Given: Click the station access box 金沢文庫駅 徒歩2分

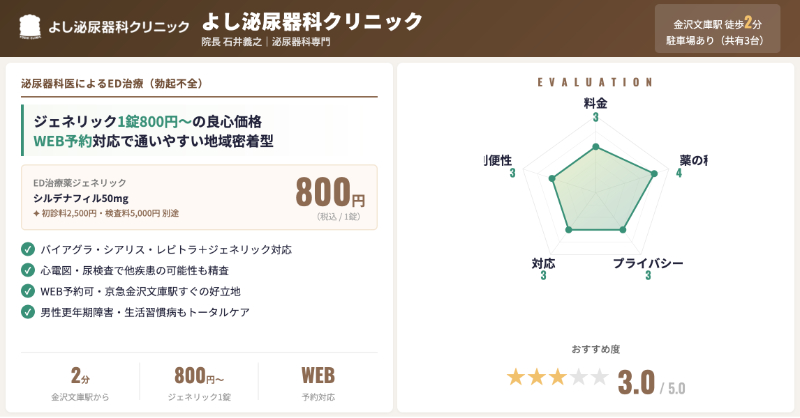Looking at the screenshot, I should point(717,29).
